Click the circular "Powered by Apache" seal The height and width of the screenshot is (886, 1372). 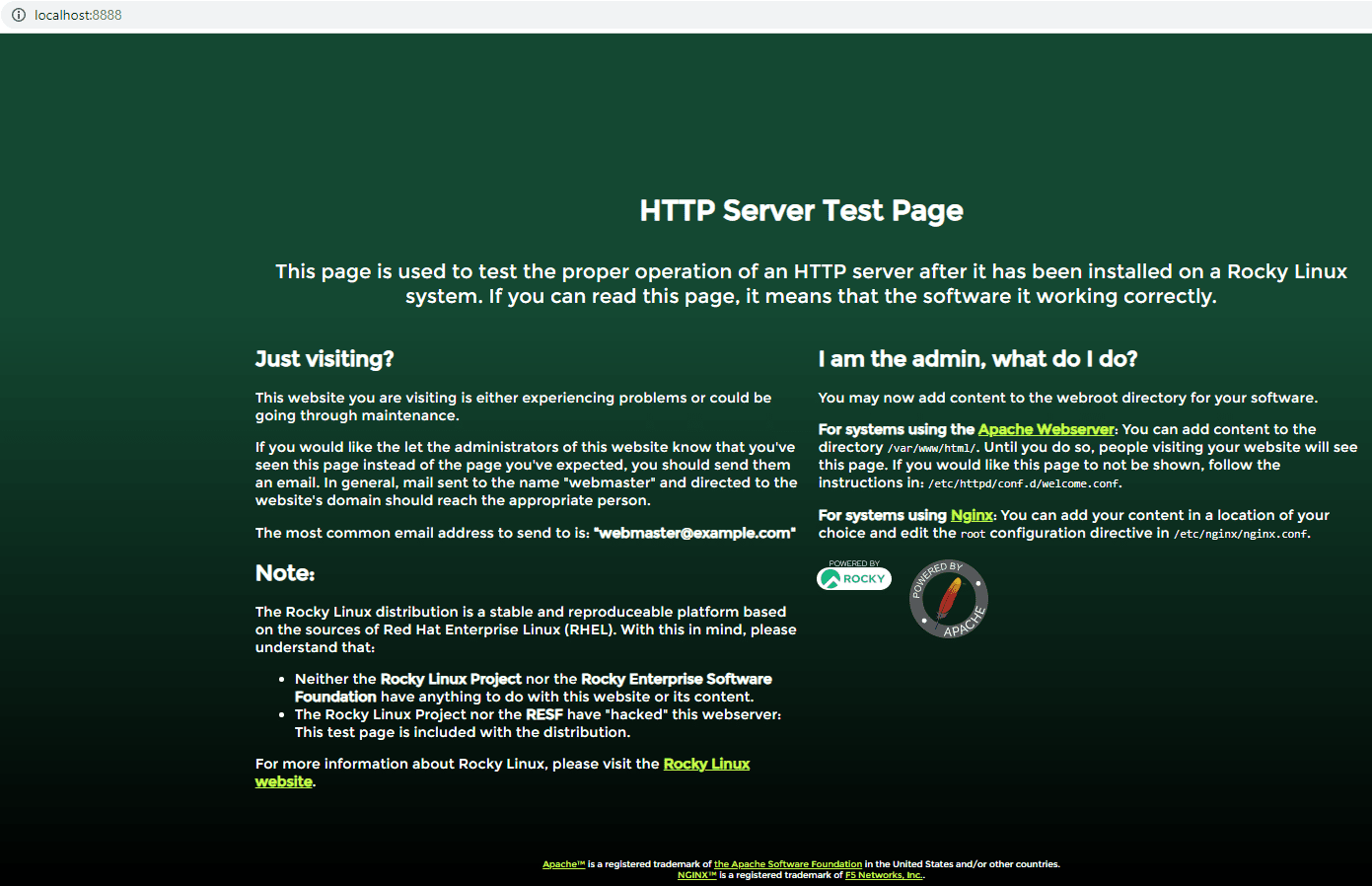pyautogui.click(x=948, y=599)
